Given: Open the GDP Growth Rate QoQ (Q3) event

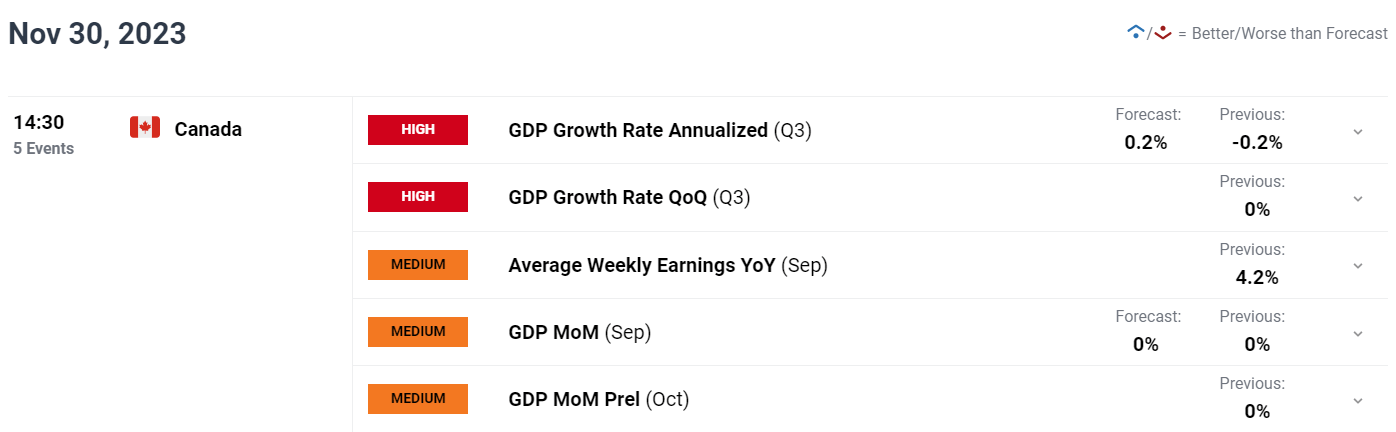Looking at the screenshot, I should (629, 198).
